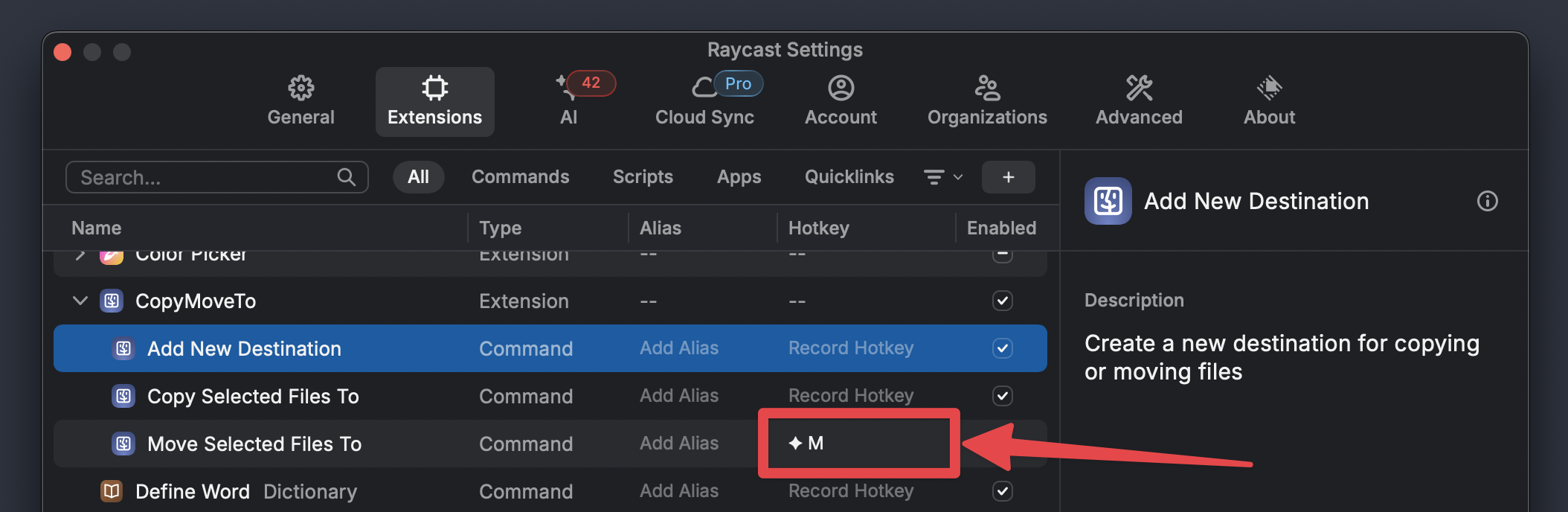Disable the CopyMoveTo extension checkbox
The height and width of the screenshot is (512, 1568).
[1002, 301]
